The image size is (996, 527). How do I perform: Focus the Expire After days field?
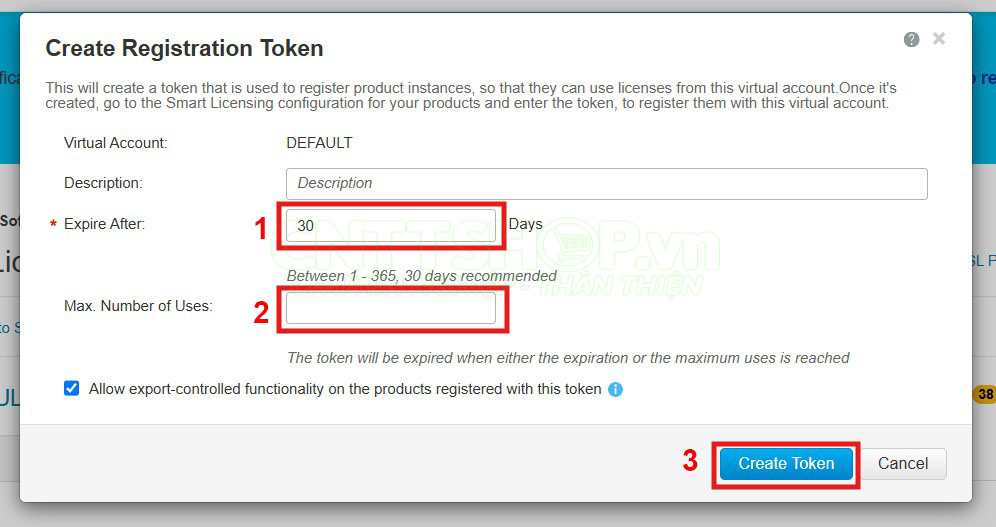click(x=391, y=226)
